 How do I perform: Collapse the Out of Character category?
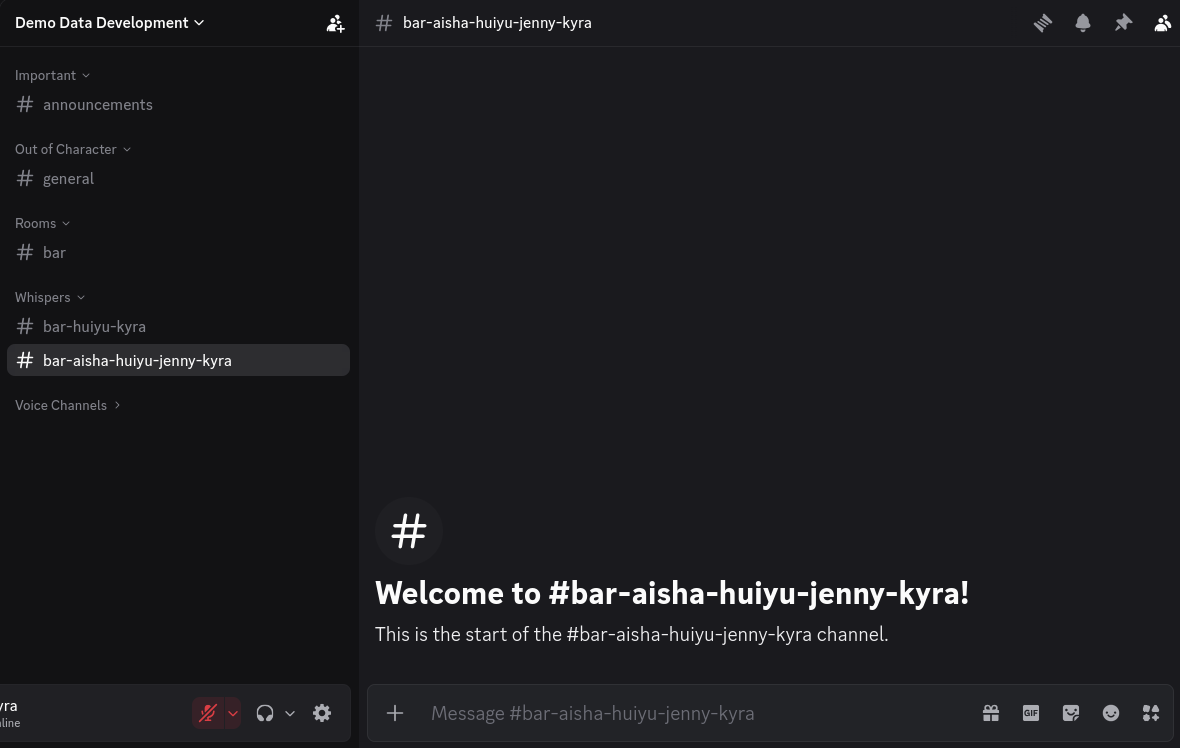(x=73, y=149)
